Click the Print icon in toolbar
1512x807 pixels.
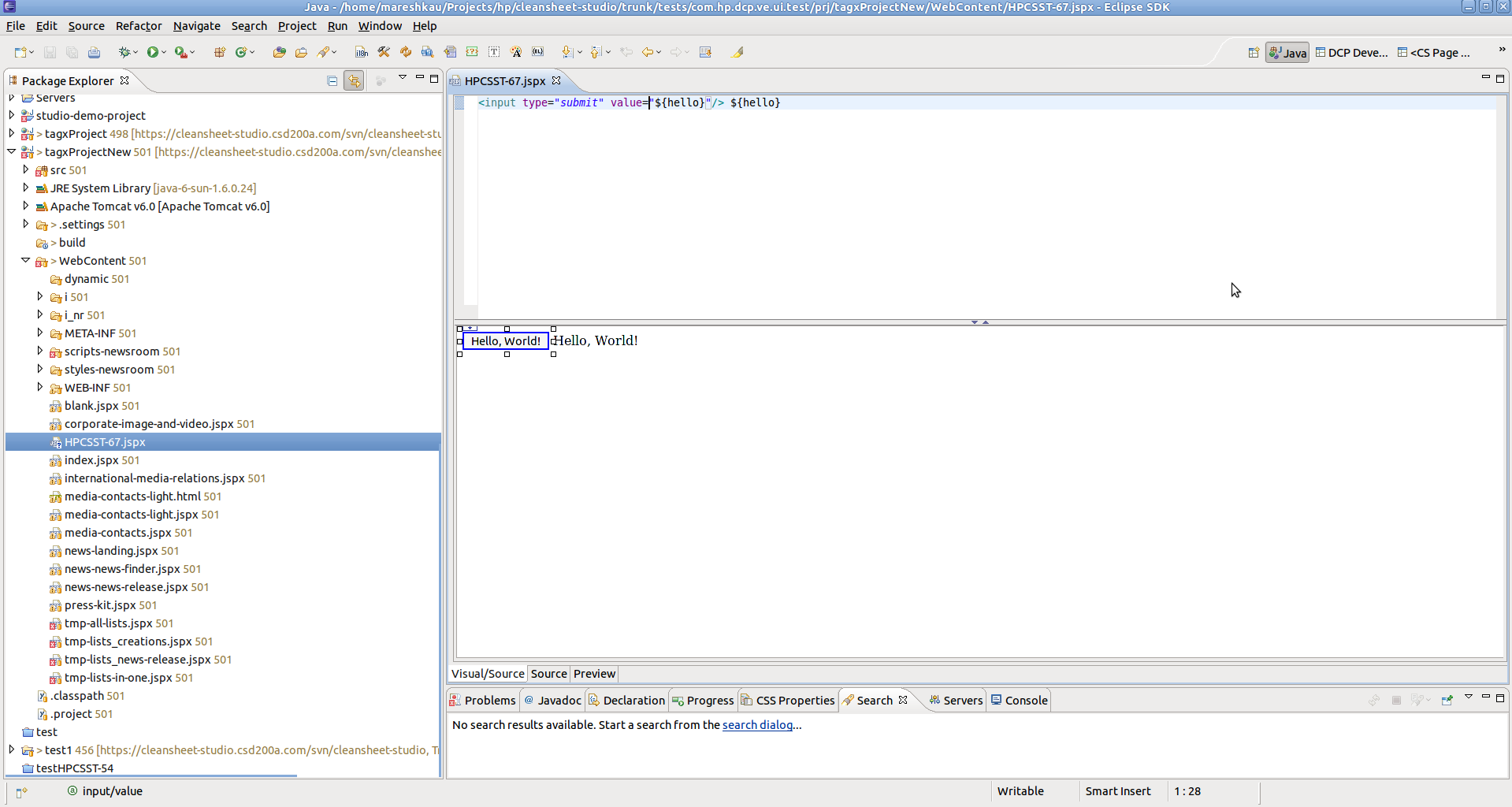(x=94, y=52)
